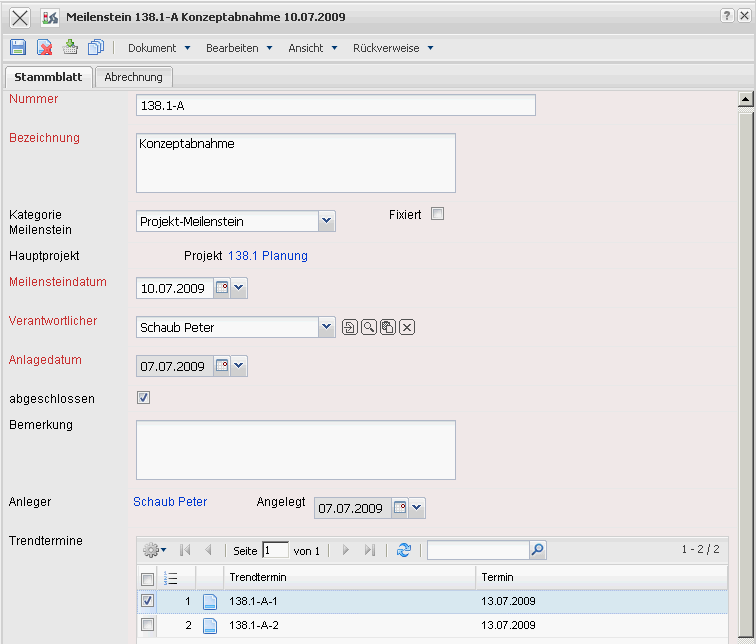The image size is (756, 644).
Task: Click the Save disk icon in toolbar
Action: tap(18, 47)
